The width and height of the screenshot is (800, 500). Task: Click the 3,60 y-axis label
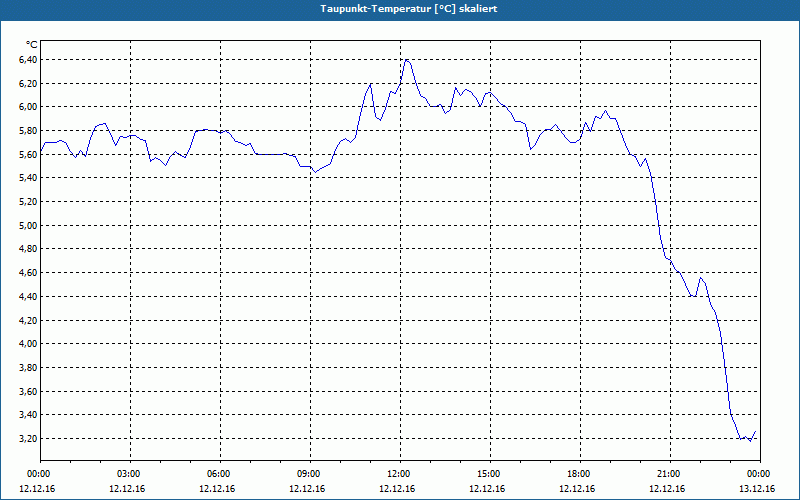[x=29, y=391]
